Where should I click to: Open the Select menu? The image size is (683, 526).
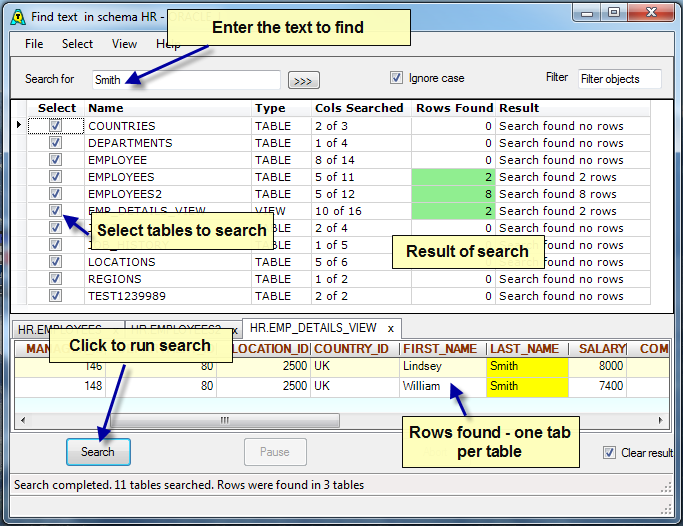(77, 44)
